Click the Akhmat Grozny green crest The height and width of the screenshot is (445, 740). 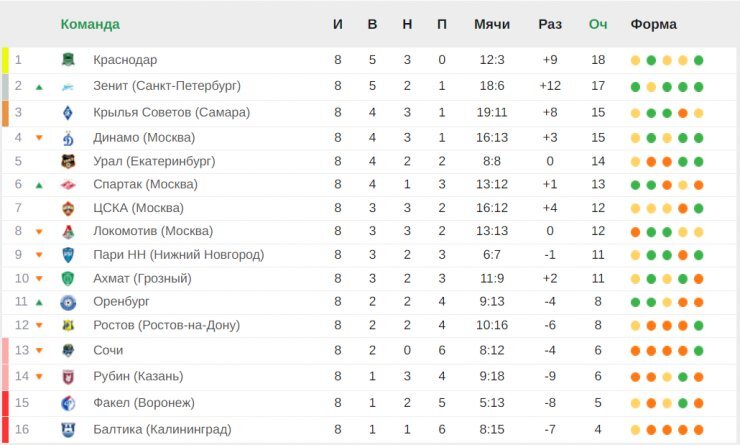68,278
